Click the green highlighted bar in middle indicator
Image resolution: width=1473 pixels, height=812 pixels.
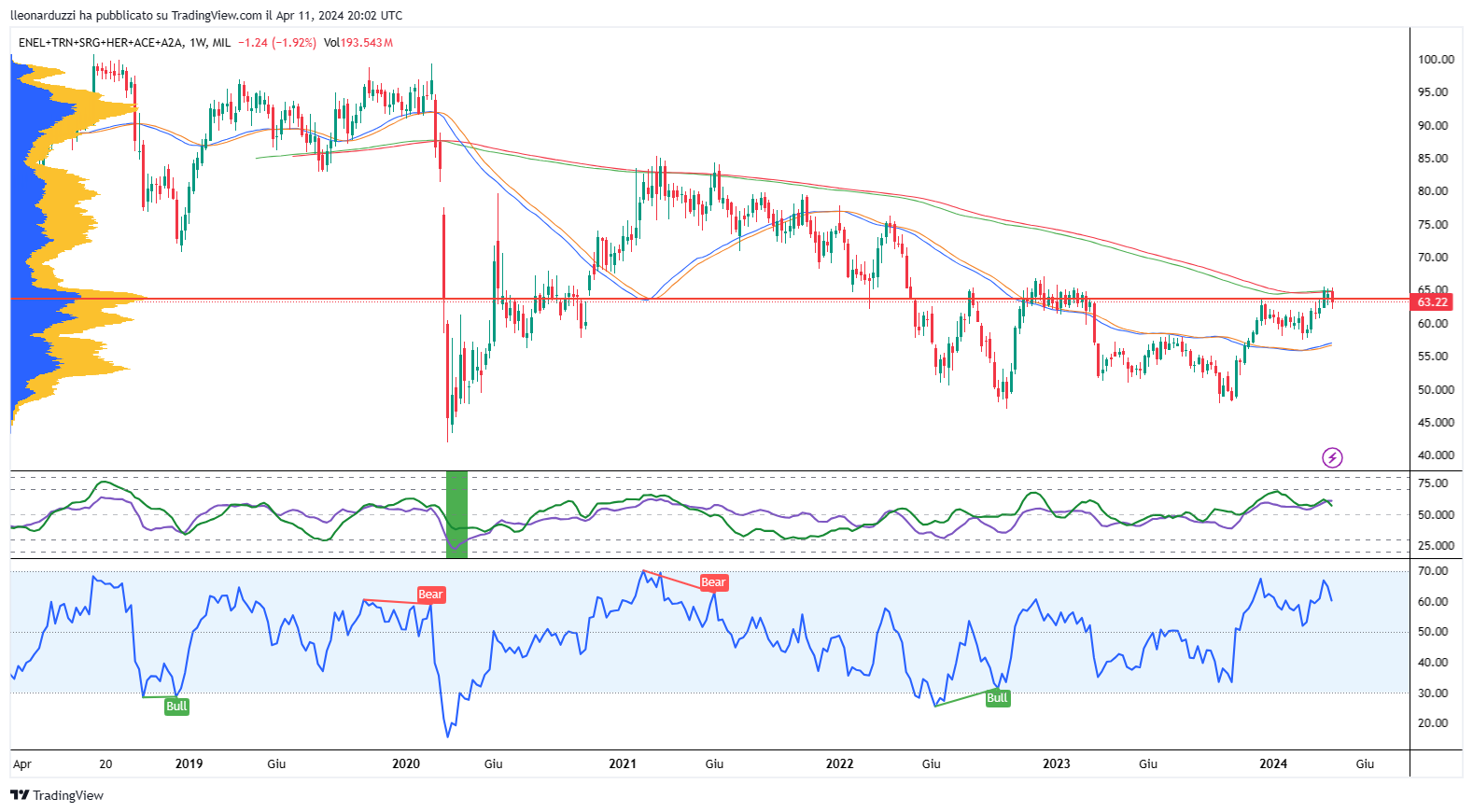click(456, 515)
